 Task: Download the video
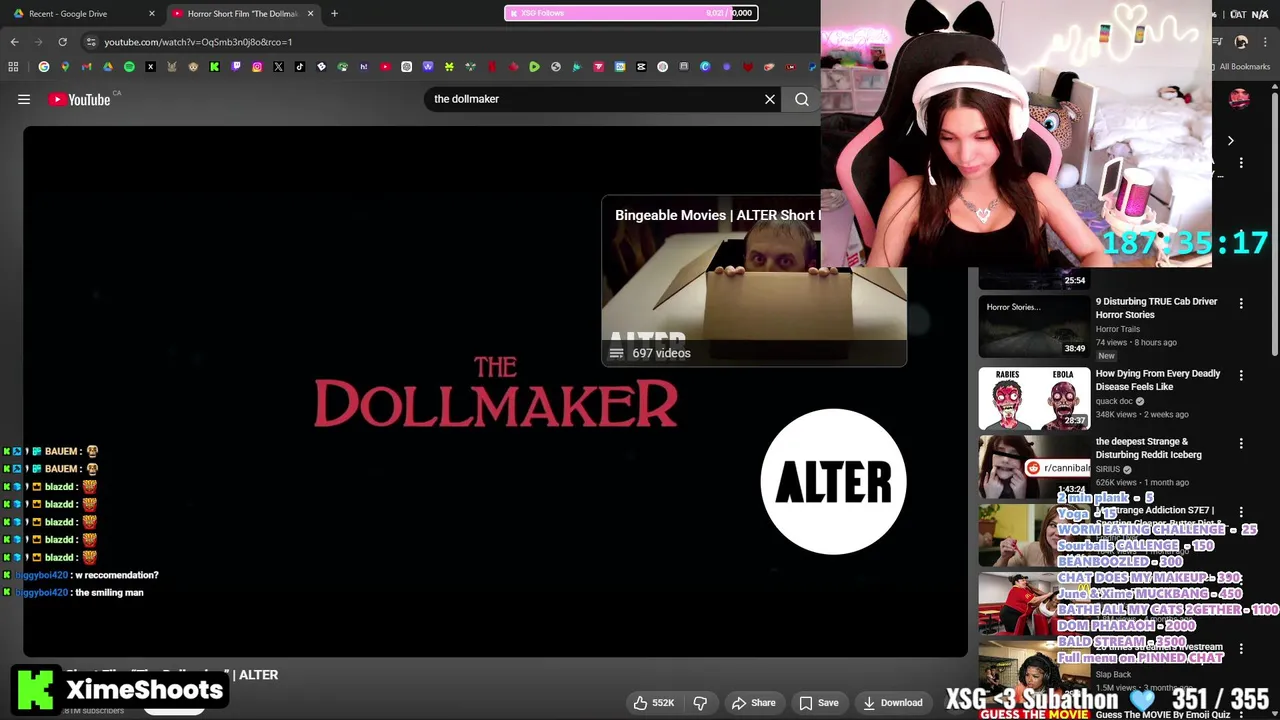point(892,703)
